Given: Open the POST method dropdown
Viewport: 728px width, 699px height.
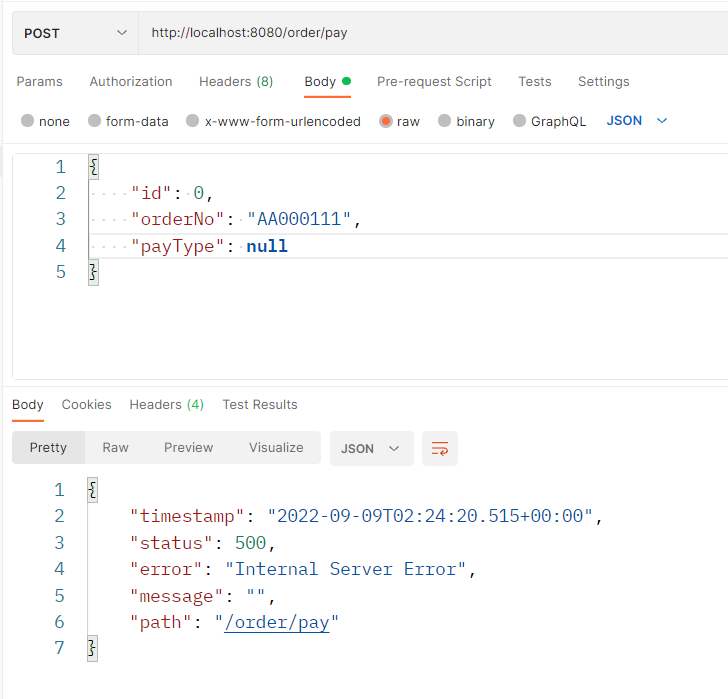Looking at the screenshot, I should [x=75, y=33].
